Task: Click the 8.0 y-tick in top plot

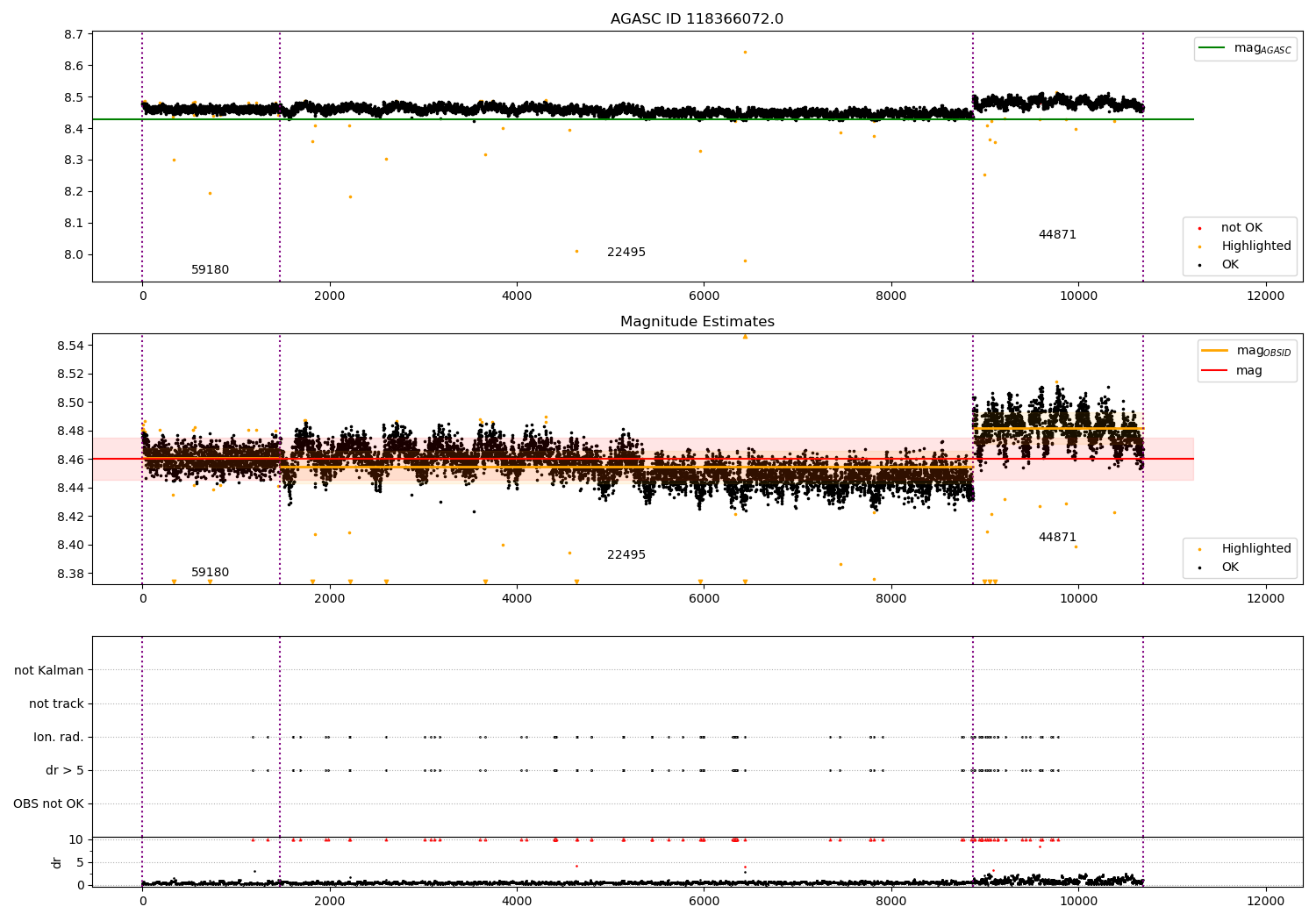Action: [74, 255]
